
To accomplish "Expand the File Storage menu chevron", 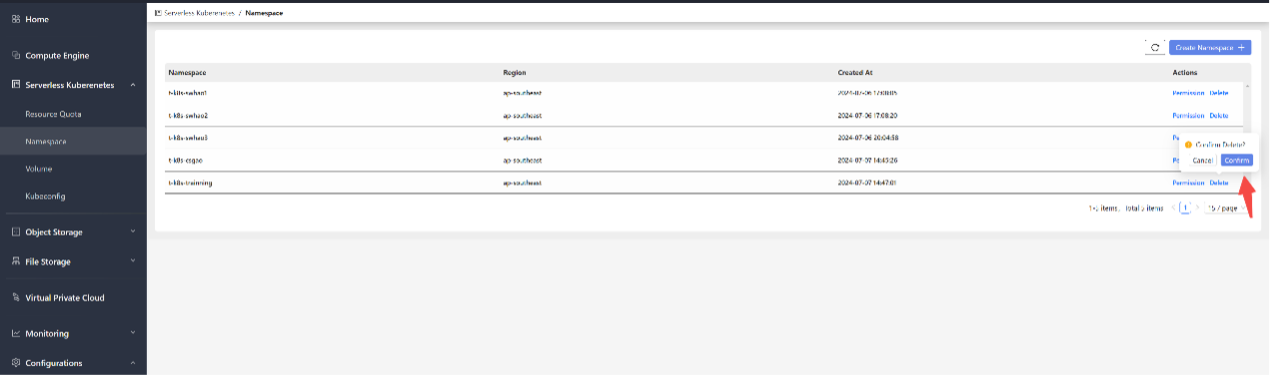I will click(x=133, y=262).
